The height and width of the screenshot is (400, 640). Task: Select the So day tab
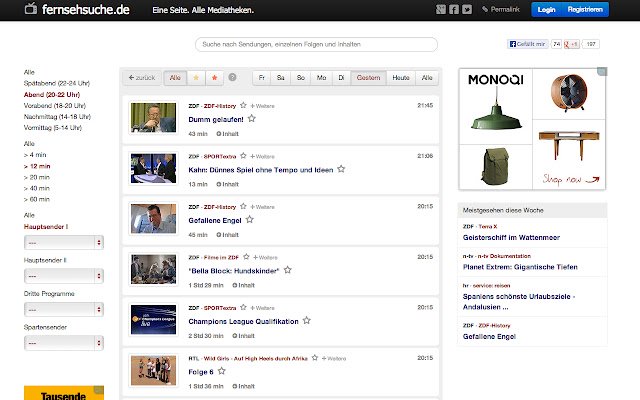301,78
